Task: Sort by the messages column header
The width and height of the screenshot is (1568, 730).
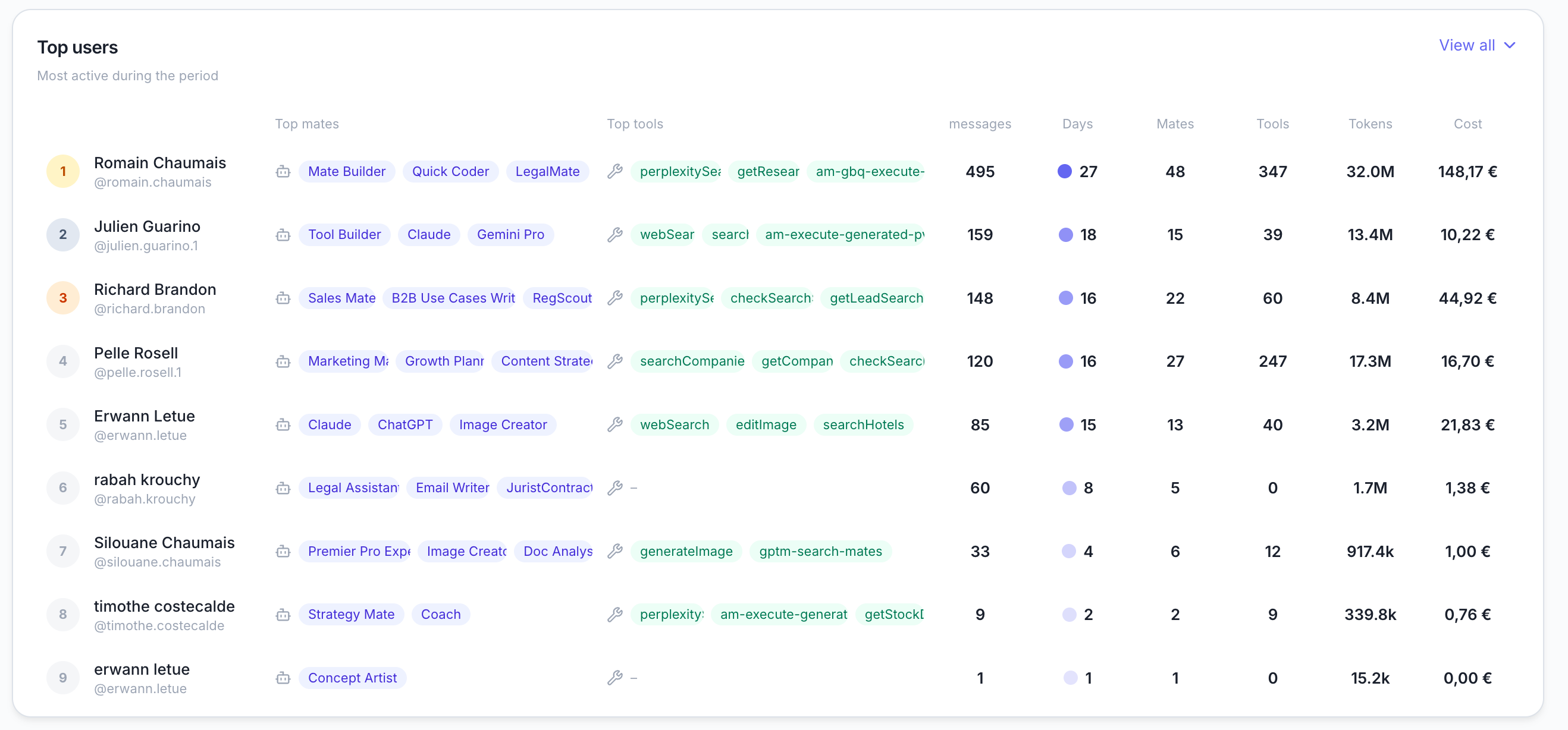Action: (980, 124)
